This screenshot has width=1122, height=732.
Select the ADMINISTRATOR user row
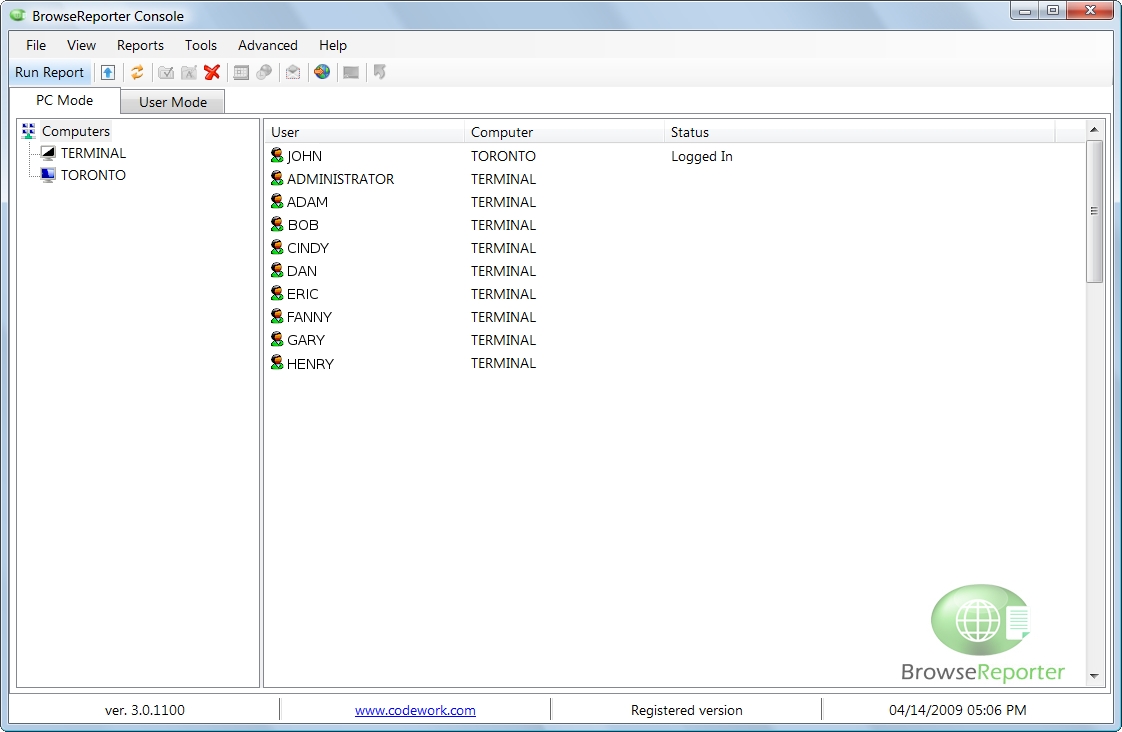click(675, 179)
